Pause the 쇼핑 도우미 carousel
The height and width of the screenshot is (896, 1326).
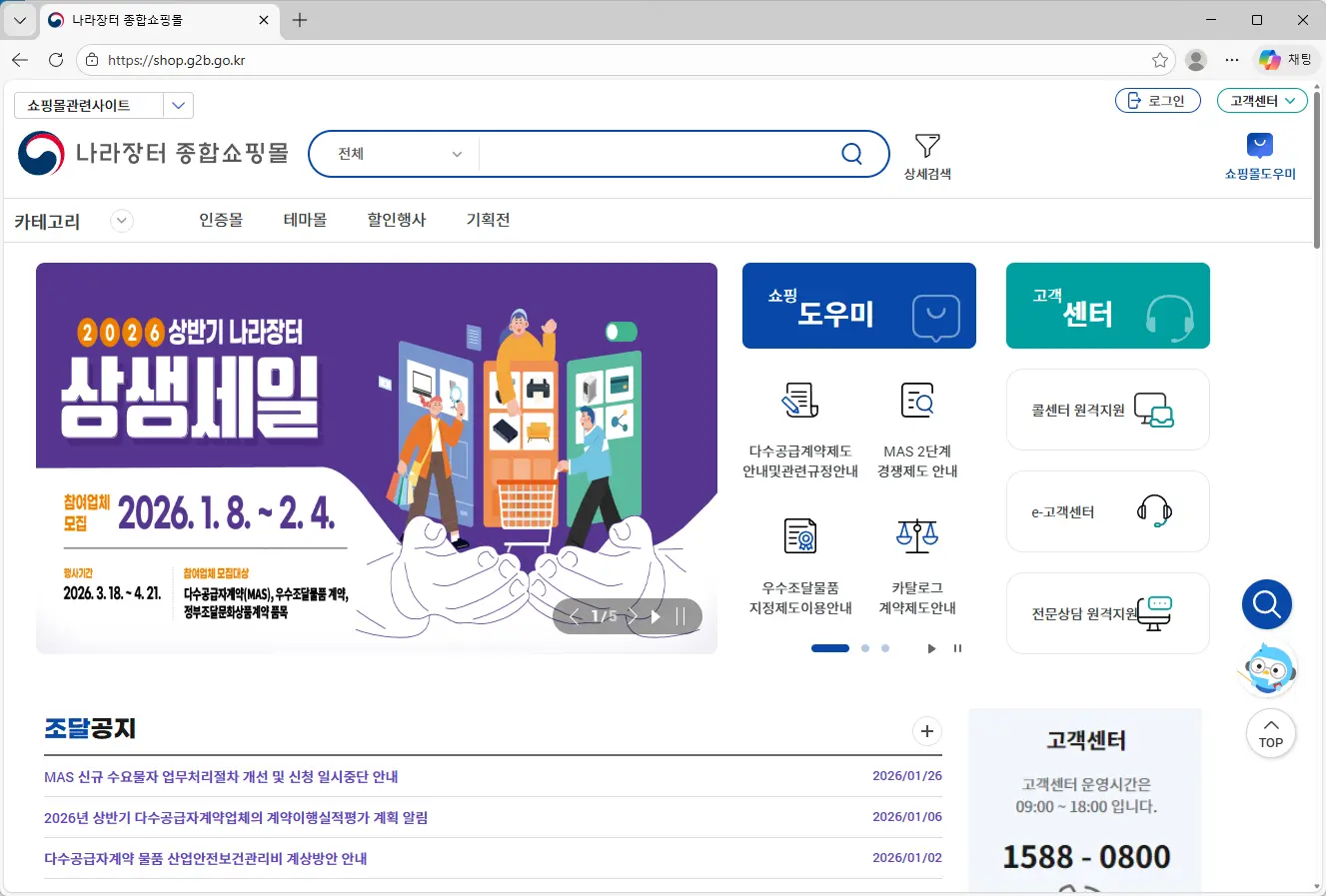point(957,648)
